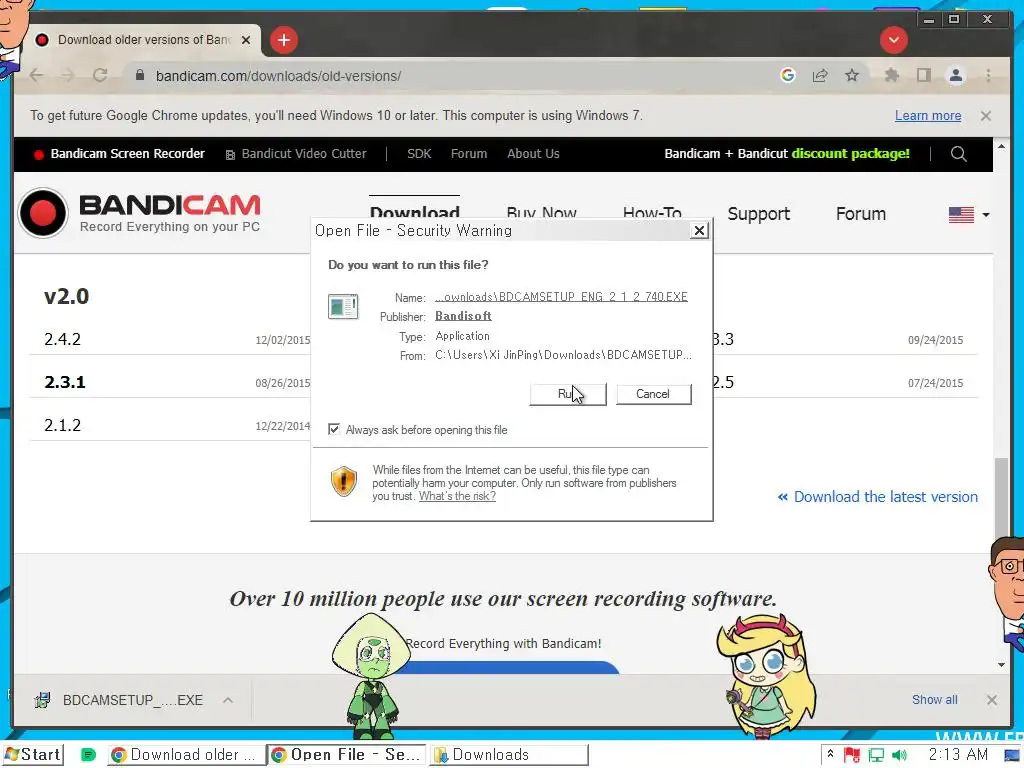This screenshot has width=1024, height=768.
Task: Click the security shield warning icon
Action: tap(344, 482)
